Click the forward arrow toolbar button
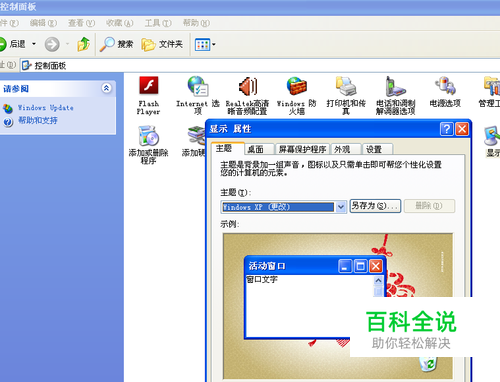This screenshot has height=382, width=500. (52, 44)
